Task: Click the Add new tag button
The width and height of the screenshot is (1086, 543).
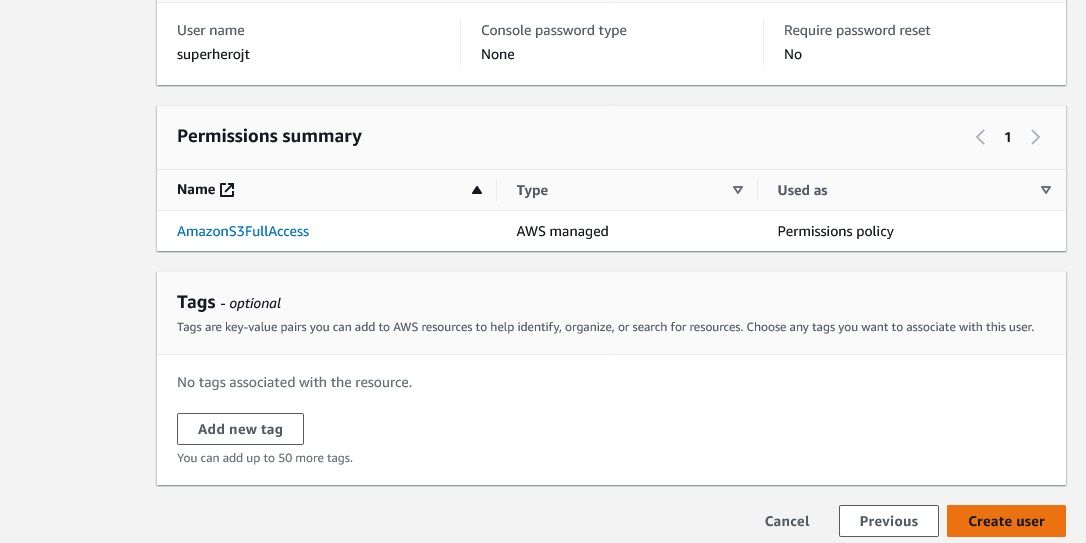Action: click(x=240, y=429)
